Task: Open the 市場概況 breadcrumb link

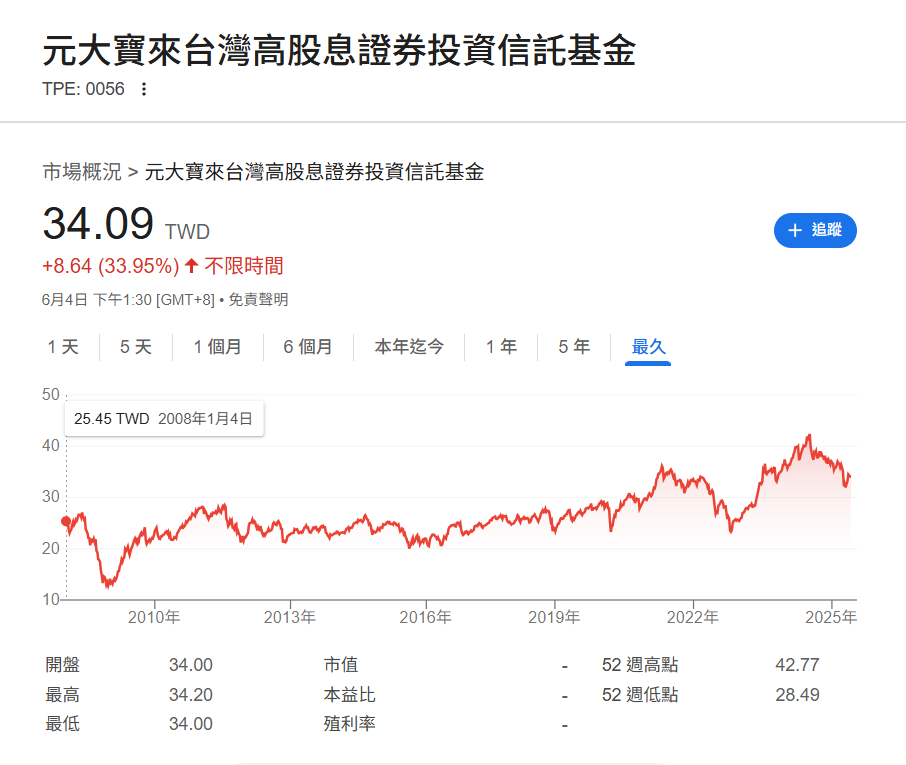Action: pos(82,172)
